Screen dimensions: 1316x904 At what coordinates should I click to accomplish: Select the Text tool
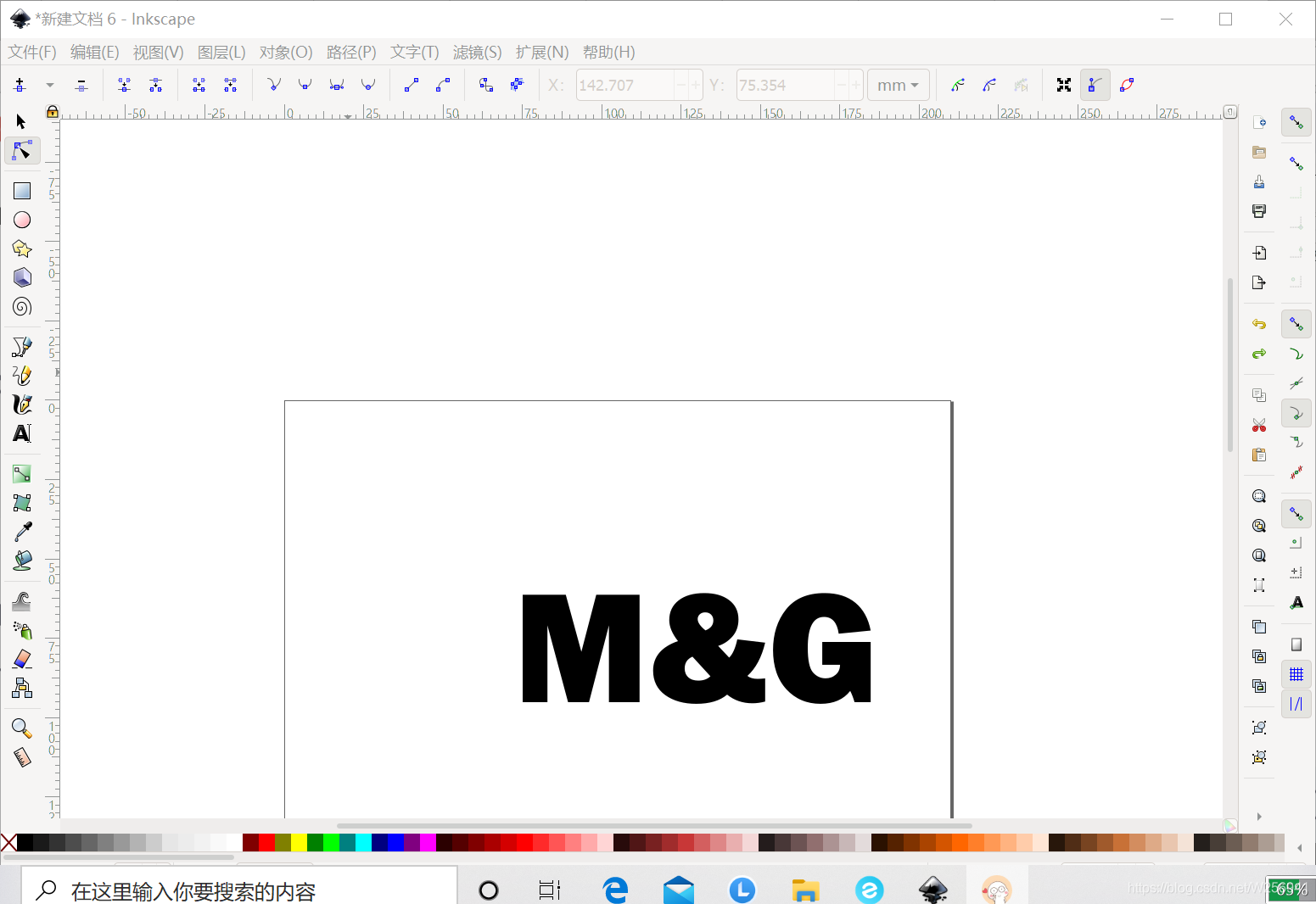coord(22,433)
